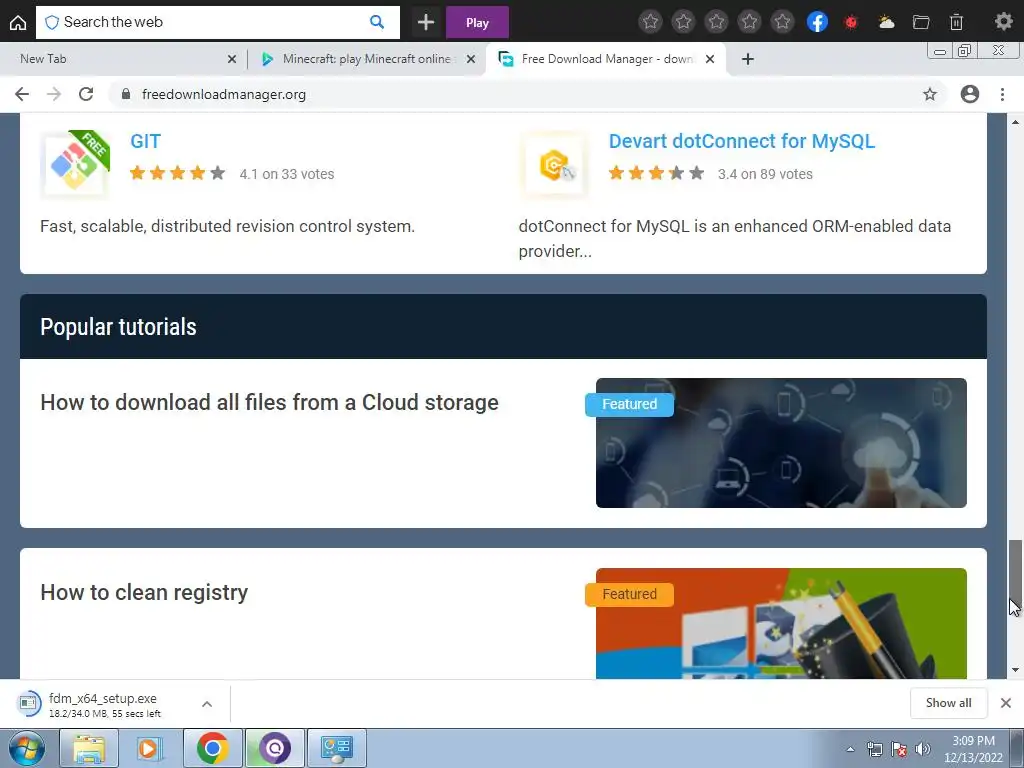Open Google Chrome from taskbar
1024x768 pixels.
coord(212,748)
